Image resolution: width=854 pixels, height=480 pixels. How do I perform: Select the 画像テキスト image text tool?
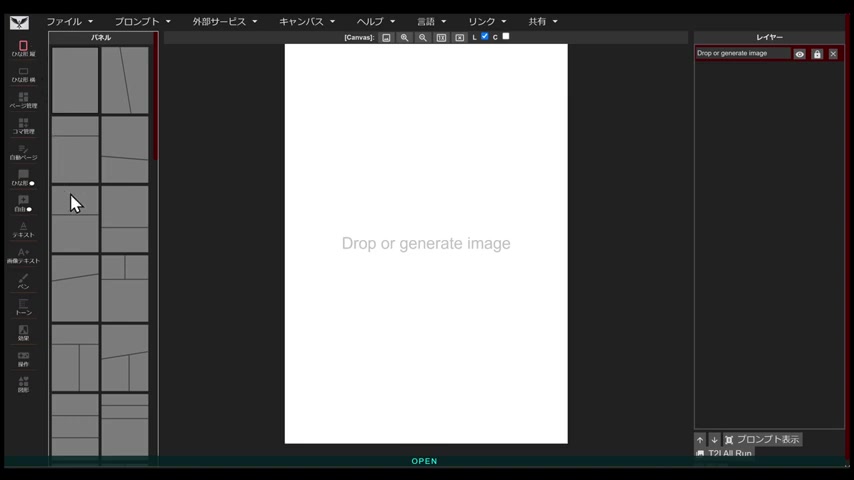point(23,256)
